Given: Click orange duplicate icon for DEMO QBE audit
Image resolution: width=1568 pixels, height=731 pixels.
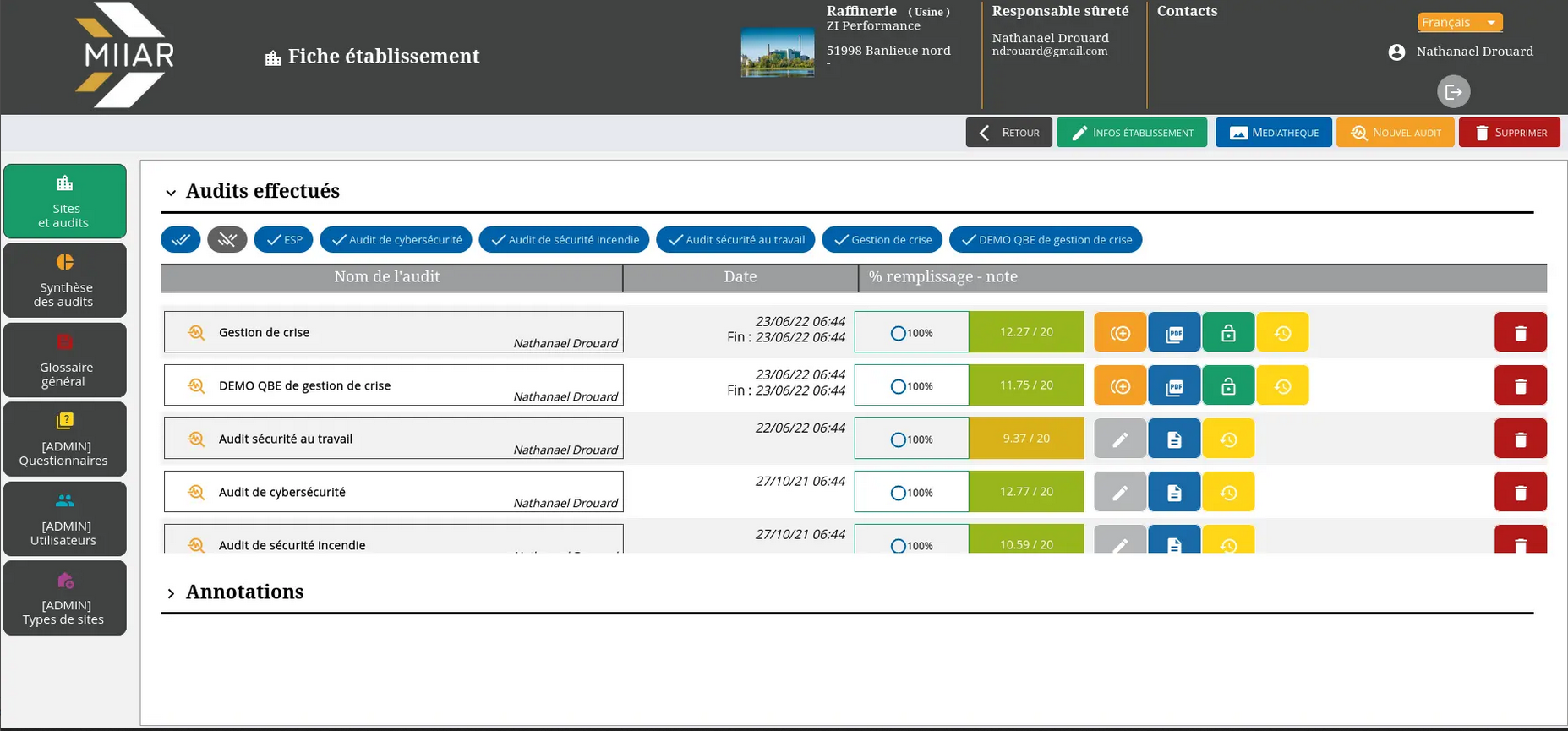Looking at the screenshot, I should (1120, 385).
